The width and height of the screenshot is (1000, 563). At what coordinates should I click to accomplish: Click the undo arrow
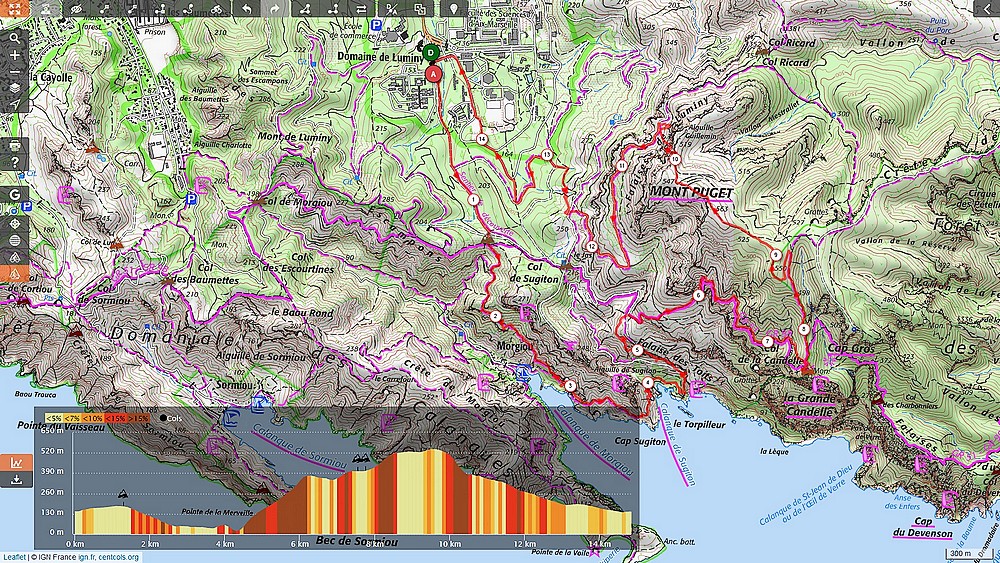point(246,8)
